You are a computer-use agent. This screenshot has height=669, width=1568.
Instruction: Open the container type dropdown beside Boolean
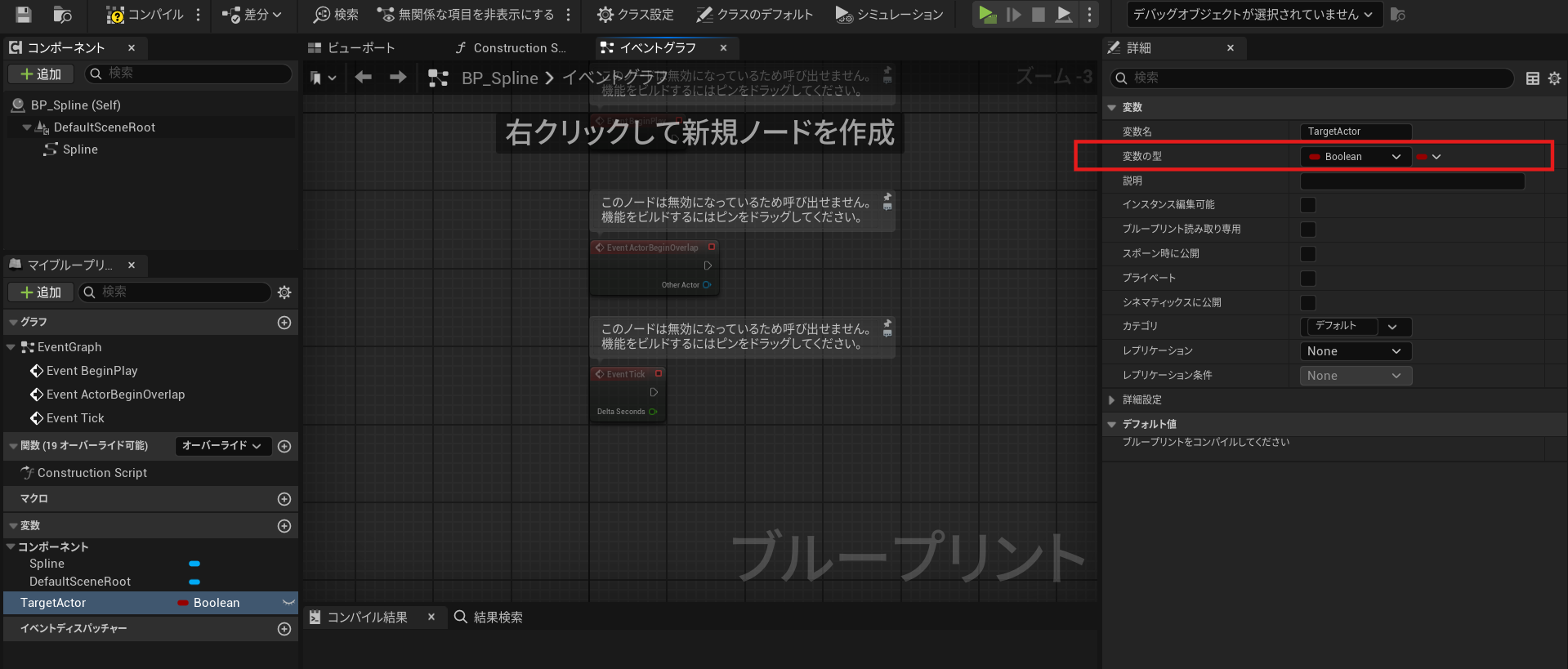1429,157
